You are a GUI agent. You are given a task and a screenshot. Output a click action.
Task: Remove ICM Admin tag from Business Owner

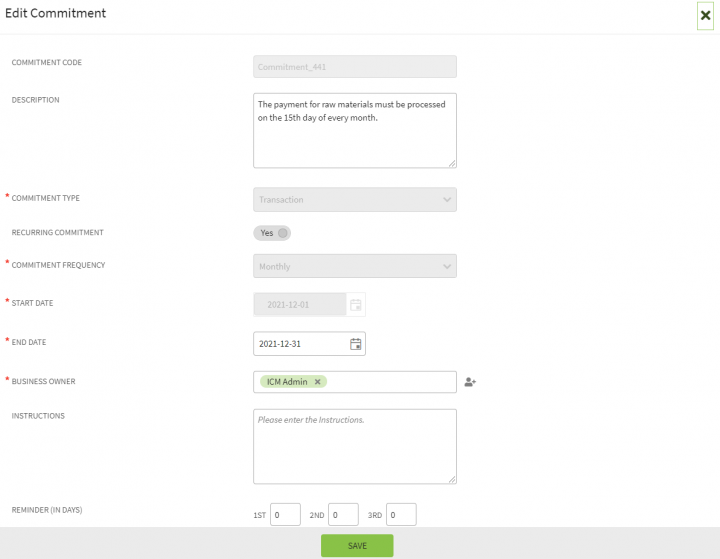318,382
